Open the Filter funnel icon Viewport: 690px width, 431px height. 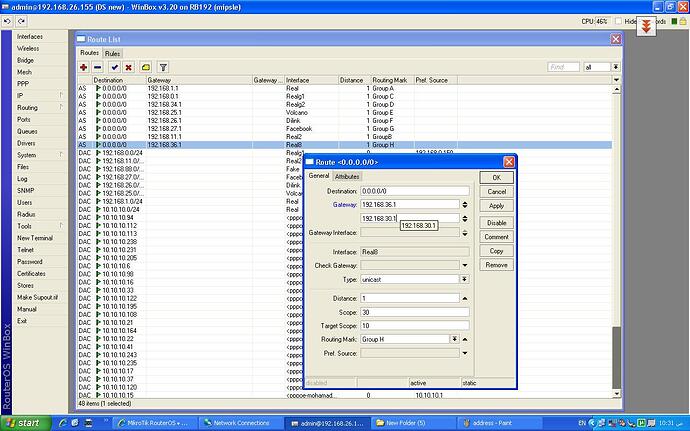coord(163,67)
